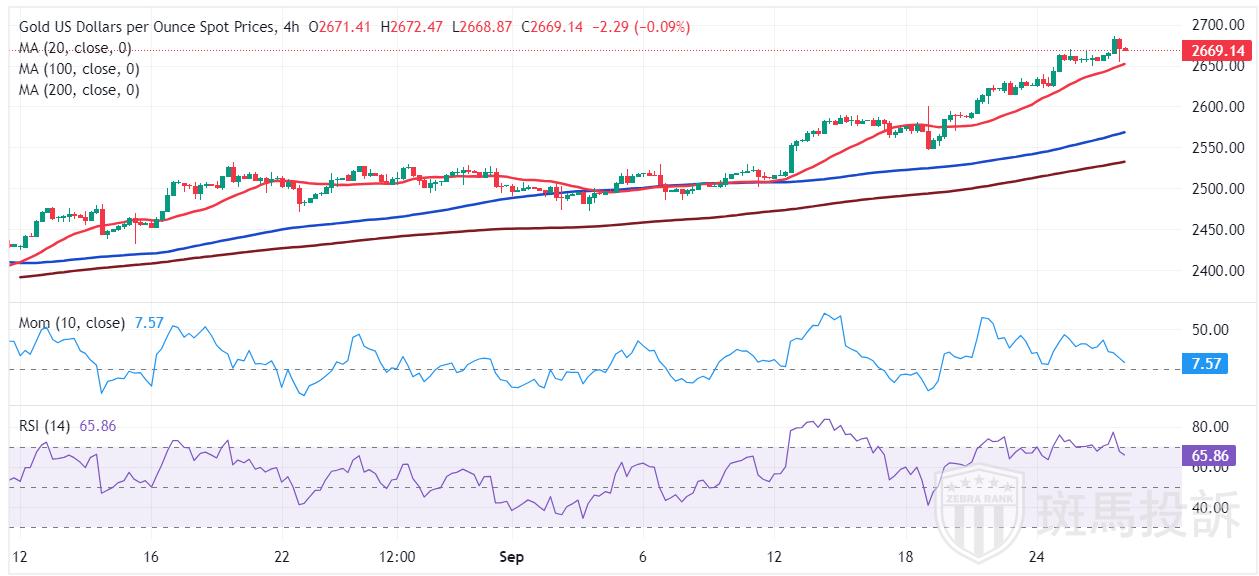The width and height of the screenshot is (1259, 576).
Task: Click the 80.00 RSI level label
Action: click(x=1212, y=426)
